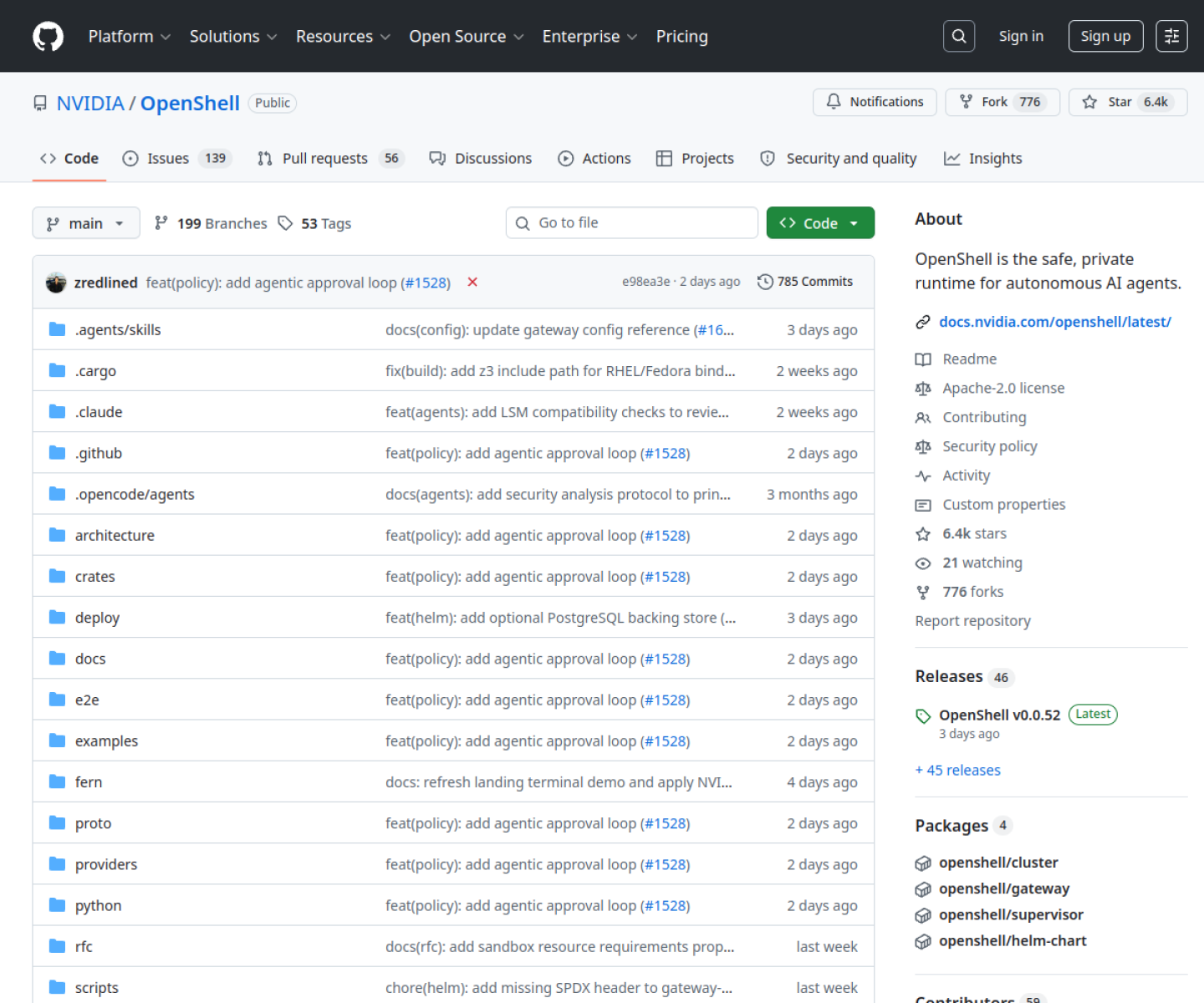1204x1003 pixels.
Task: Expand the Enterprise menu
Action: [x=589, y=37]
